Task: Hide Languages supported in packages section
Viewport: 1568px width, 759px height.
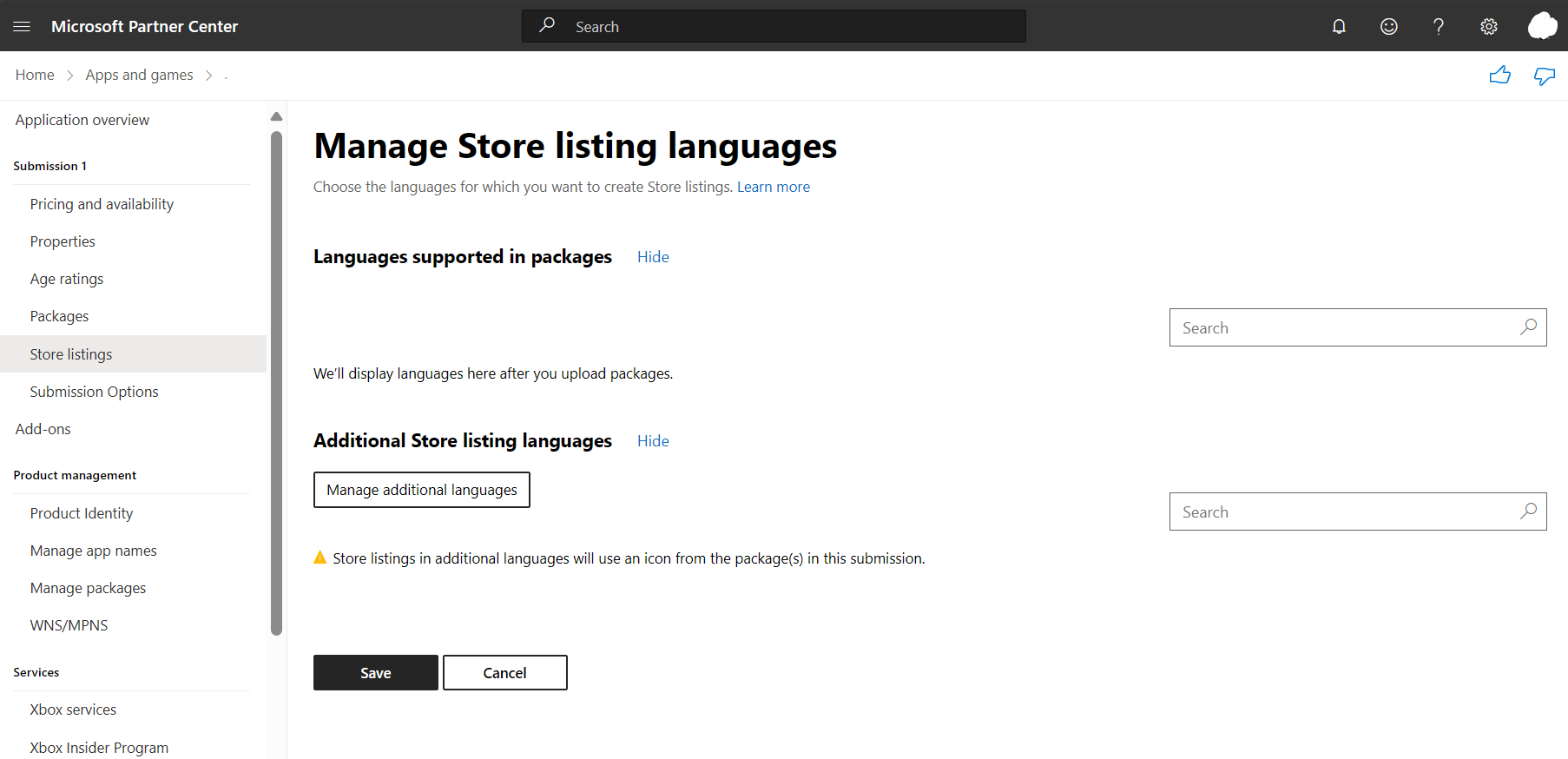Action: [653, 257]
